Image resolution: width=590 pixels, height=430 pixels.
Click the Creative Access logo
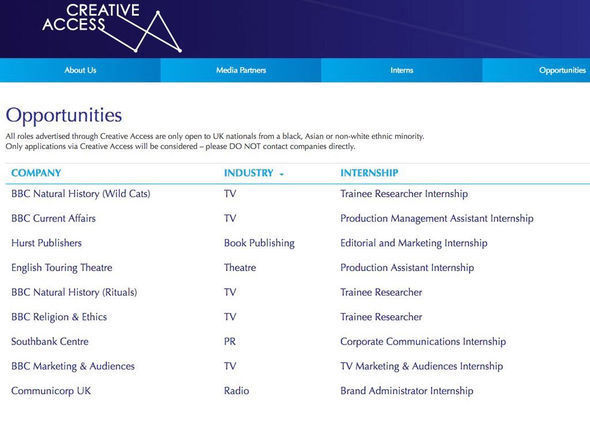click(112, 27)
